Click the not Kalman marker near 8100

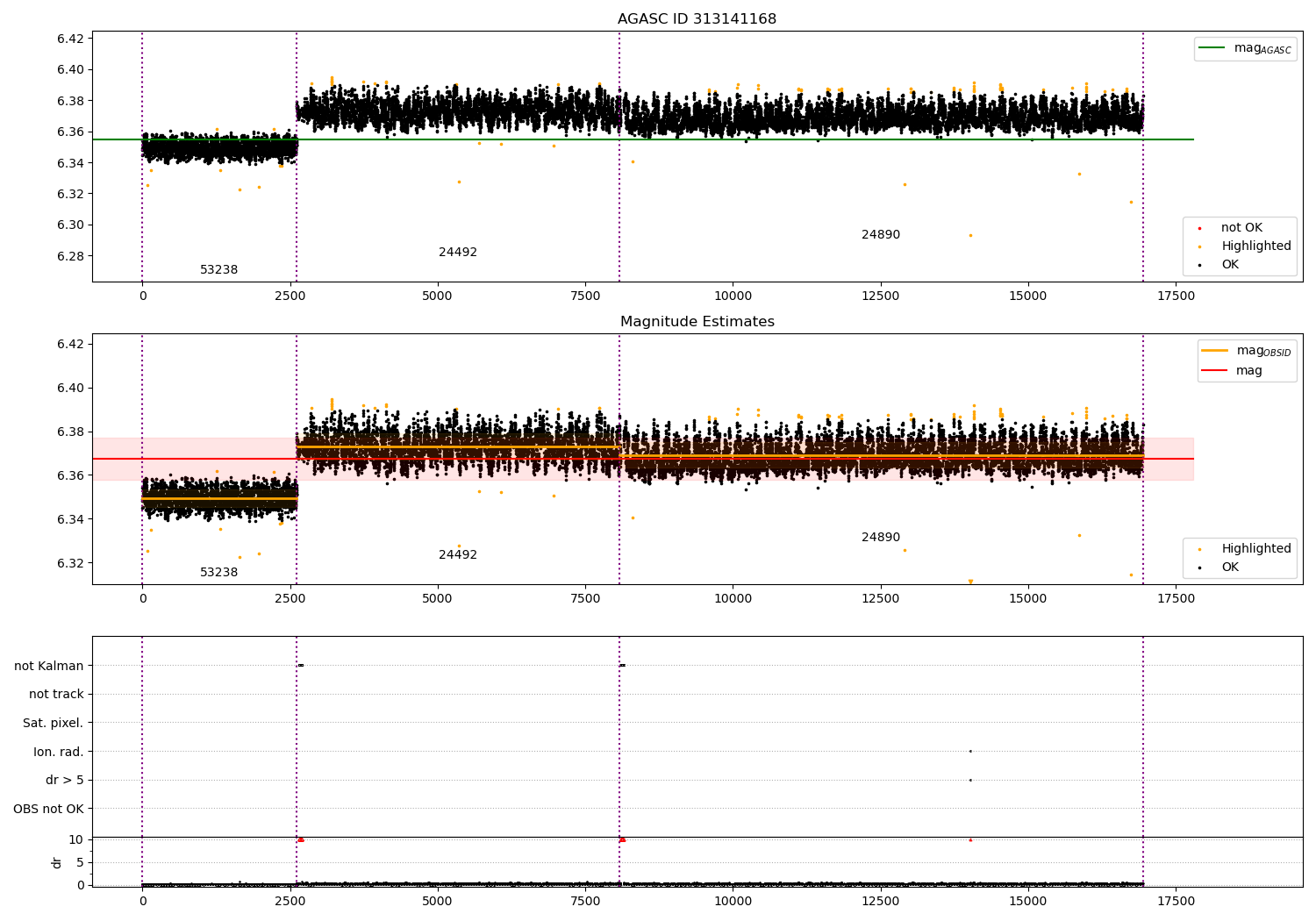(x=623, y=665)
